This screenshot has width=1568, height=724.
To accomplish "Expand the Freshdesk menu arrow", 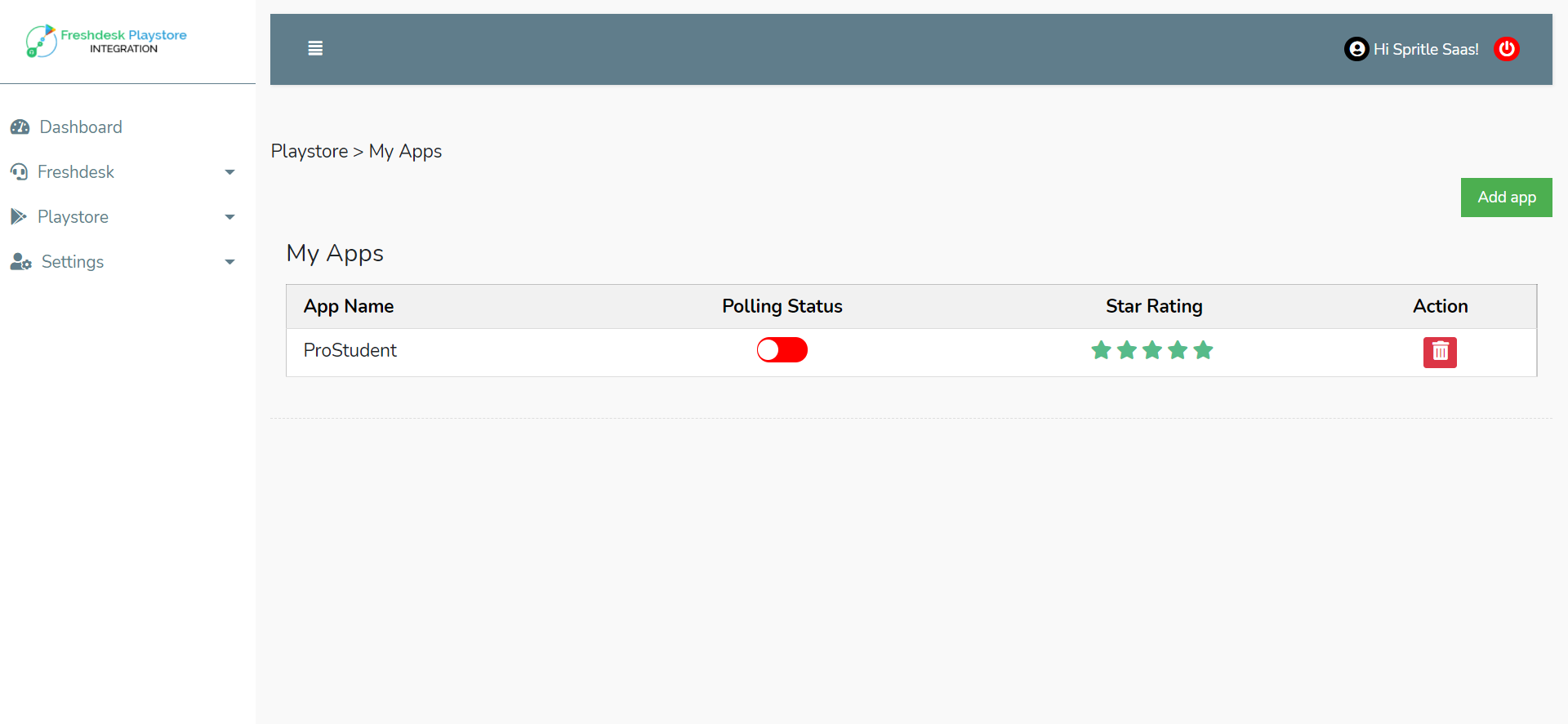I will [x=229, y=172].
